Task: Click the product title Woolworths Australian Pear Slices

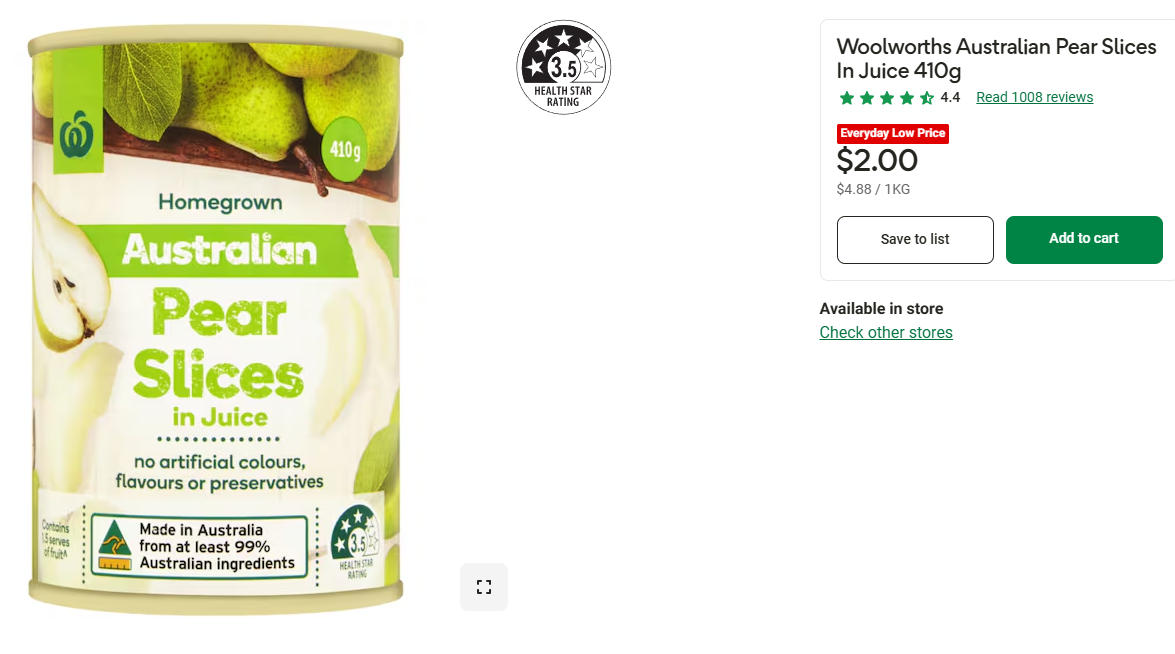Action: pos(996,58)
